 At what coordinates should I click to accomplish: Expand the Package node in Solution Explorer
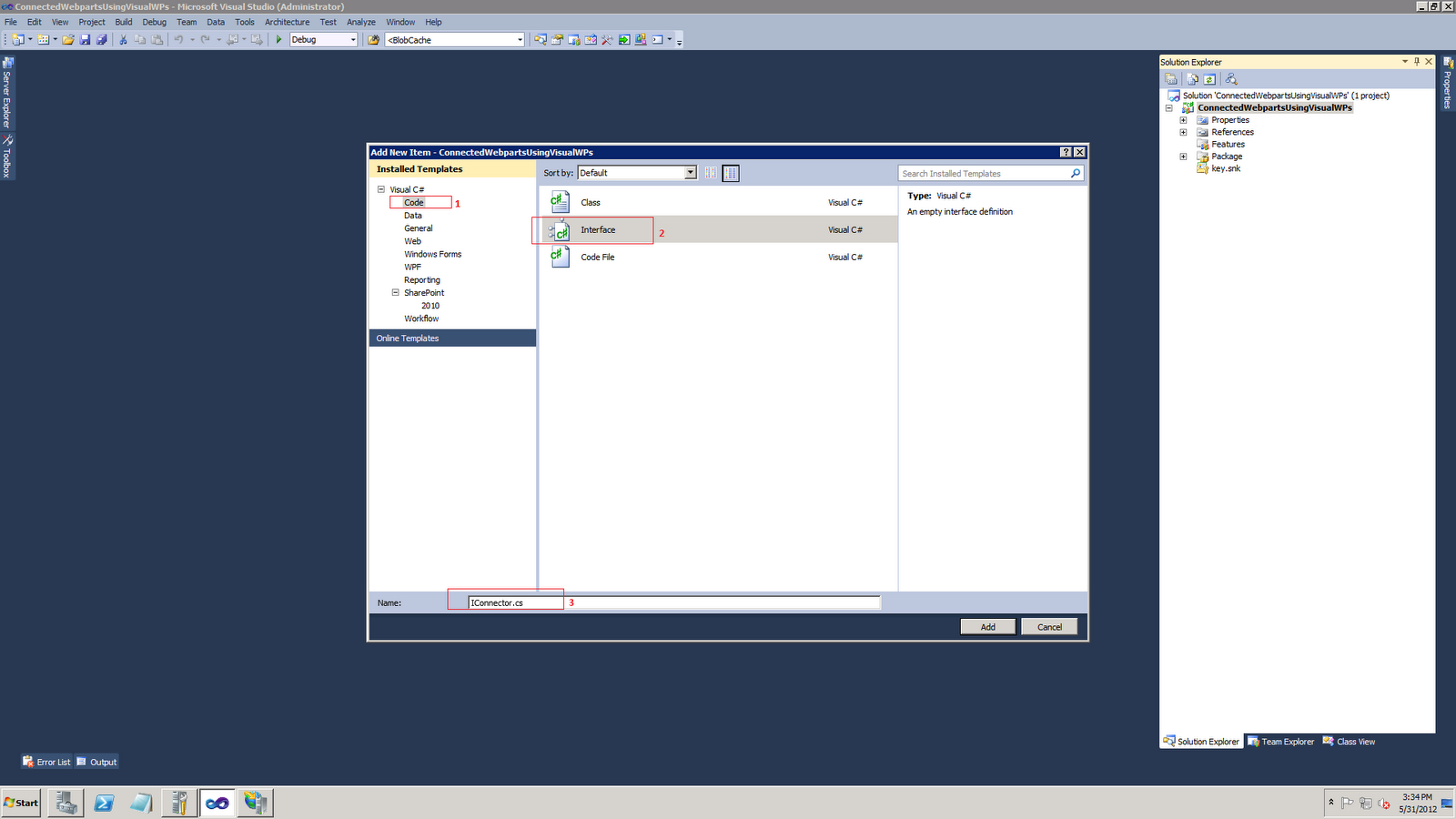coord(1183,157)
